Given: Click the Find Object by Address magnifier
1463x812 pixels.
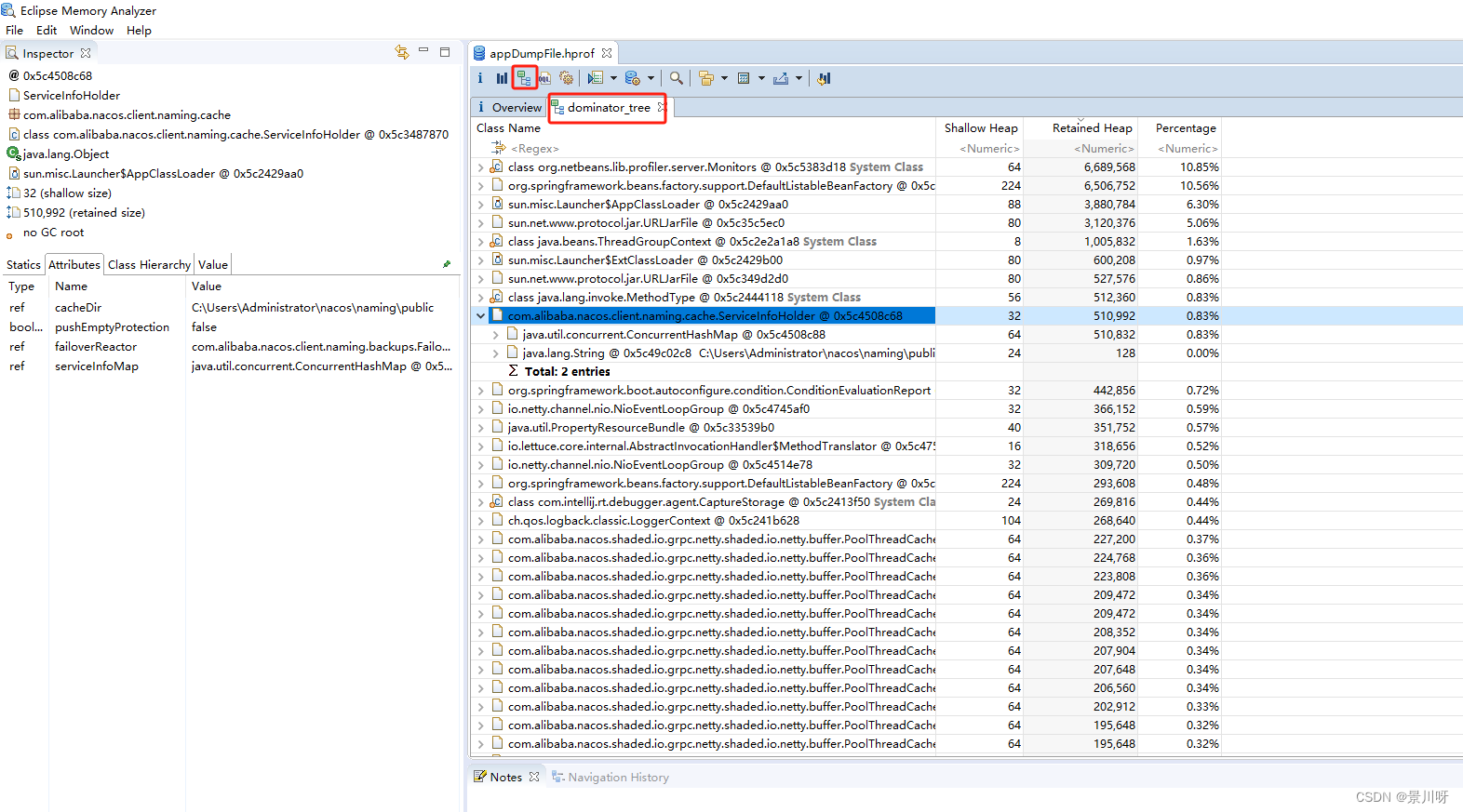Looking at the screenshot, I should pyautogui.click(x=677, y=79).
